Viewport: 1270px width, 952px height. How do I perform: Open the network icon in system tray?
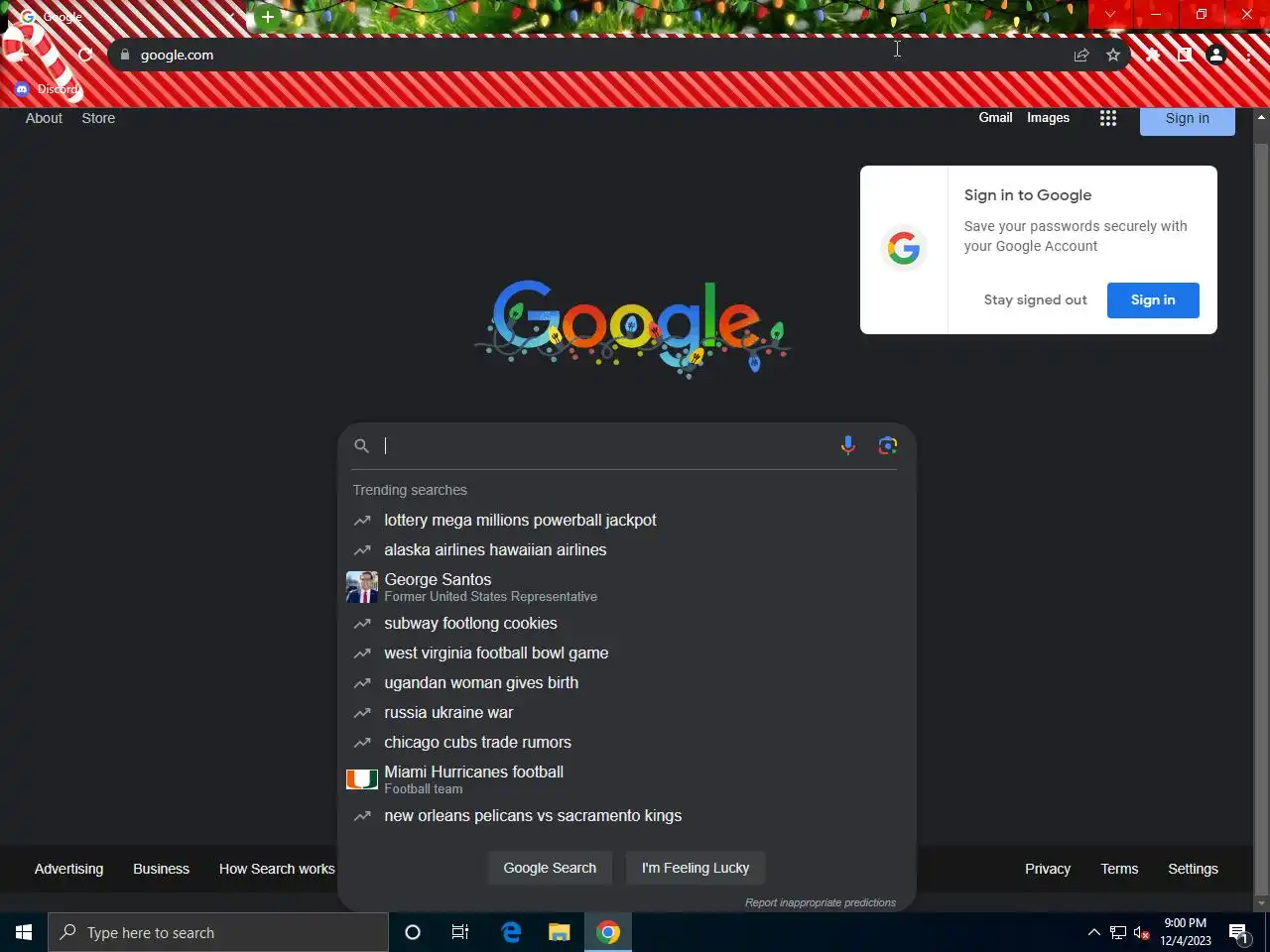(1118, 932)
